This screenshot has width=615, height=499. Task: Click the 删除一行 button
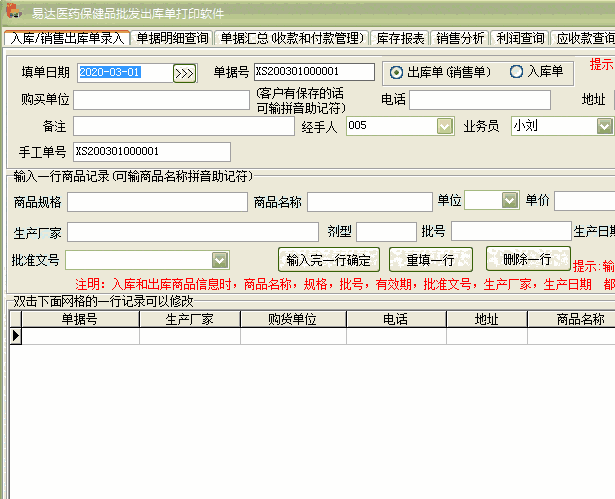[528, 259]
